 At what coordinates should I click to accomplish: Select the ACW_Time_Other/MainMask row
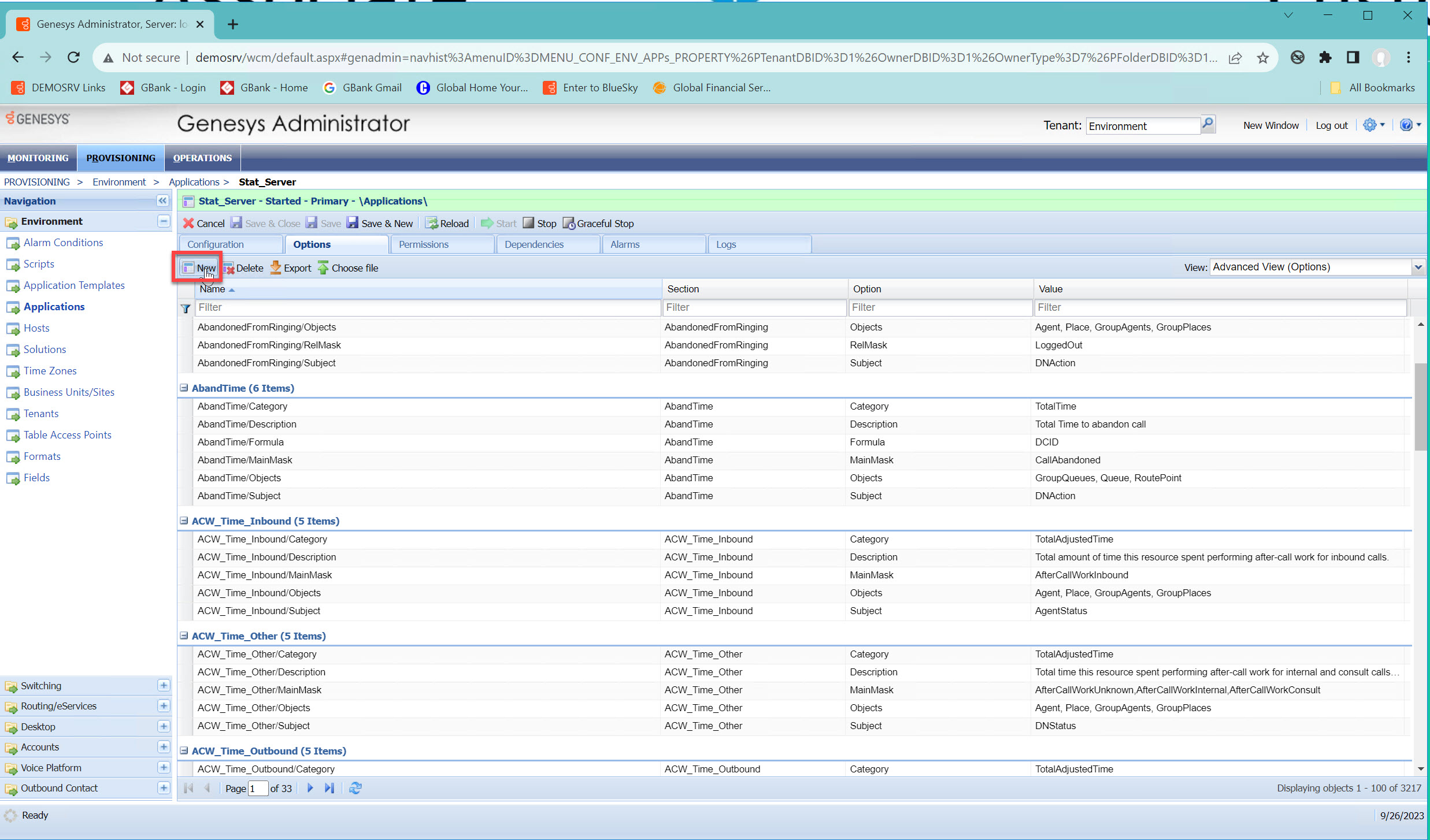(801, 690)
